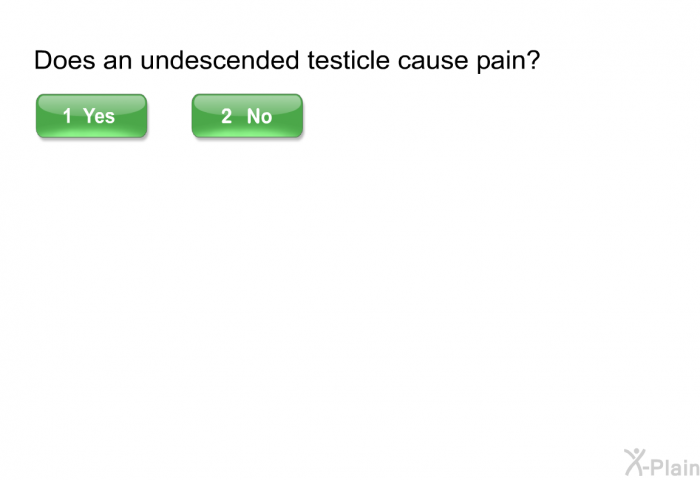The height and width of the screenshot is (480, 700).
Task: Click the numeral 1 on Yes button
Action: pyautogui.click(x=67, y=116)
